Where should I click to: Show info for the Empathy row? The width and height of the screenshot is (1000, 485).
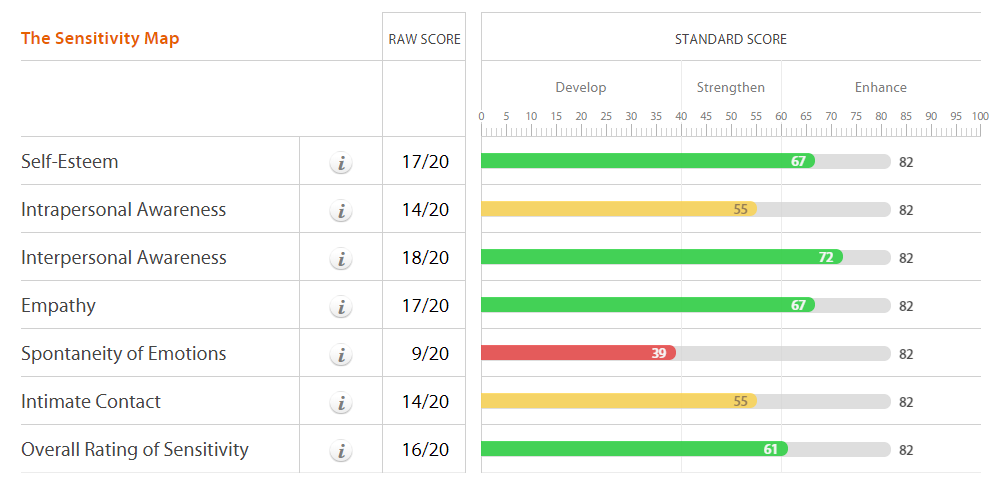click(341, 306)
